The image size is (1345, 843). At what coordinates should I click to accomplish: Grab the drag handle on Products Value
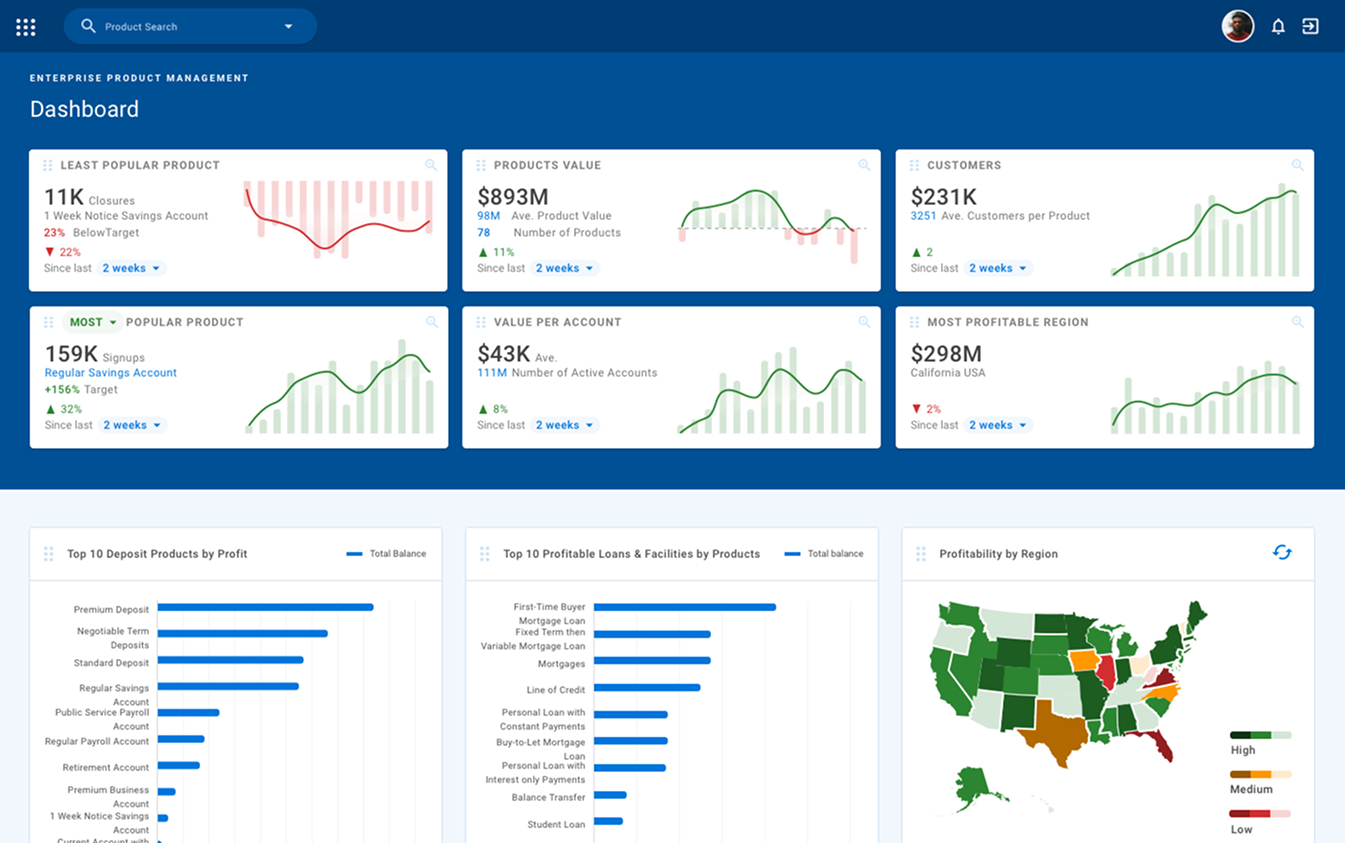[481, 165]
